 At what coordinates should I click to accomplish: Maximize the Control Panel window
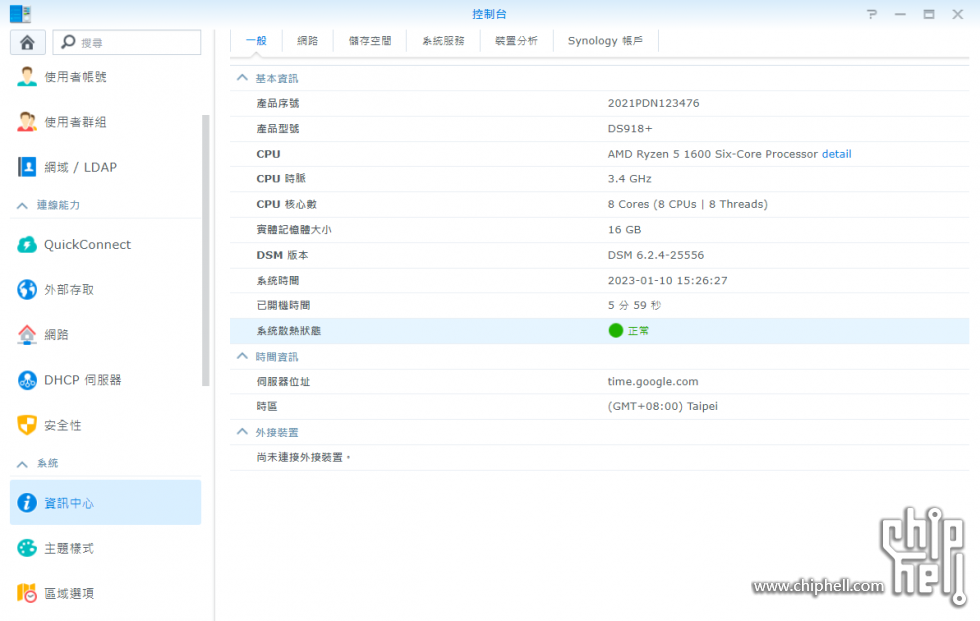pyautogui.click(x=929, y=14)
